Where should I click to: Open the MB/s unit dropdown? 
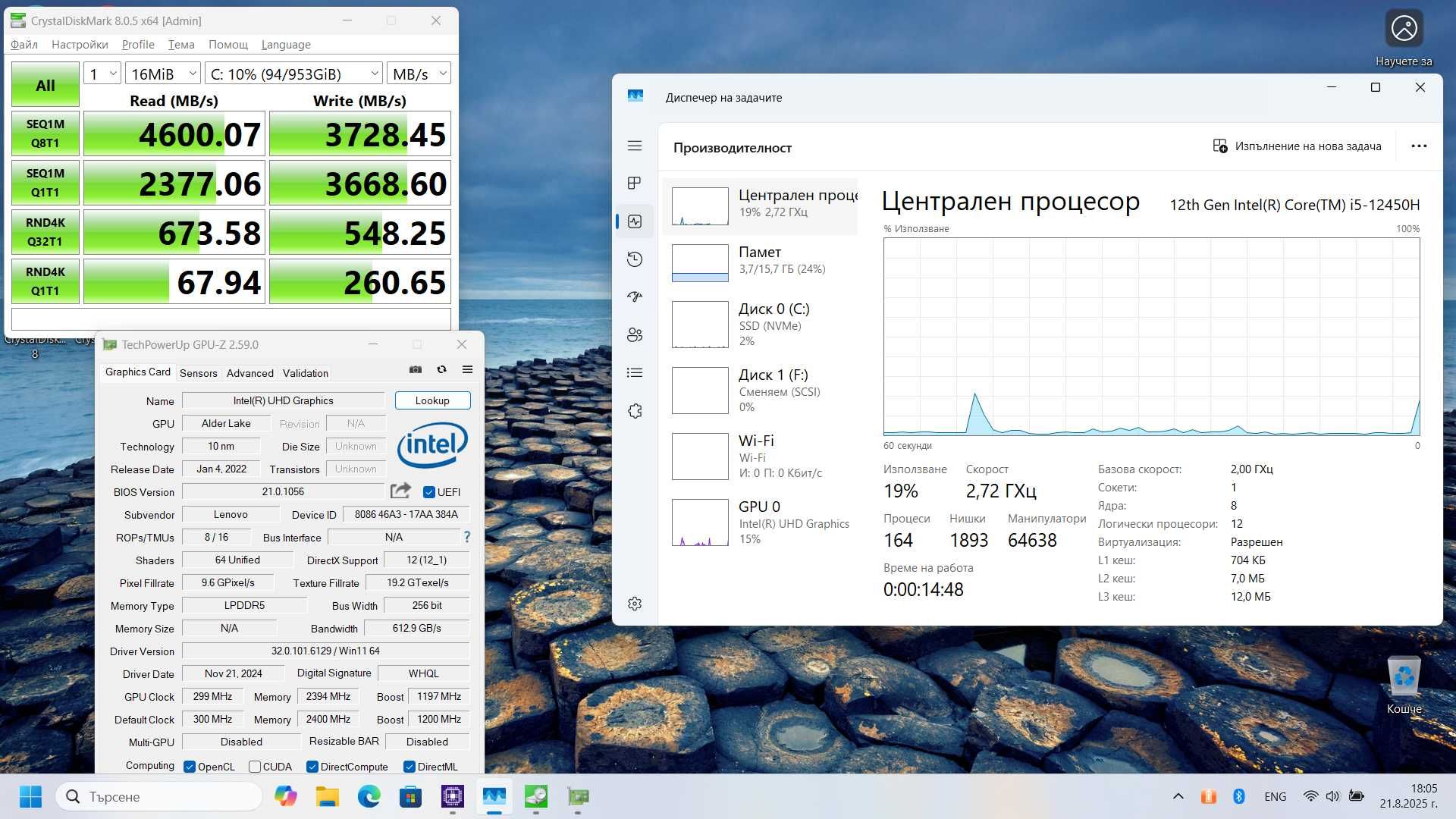419,74
